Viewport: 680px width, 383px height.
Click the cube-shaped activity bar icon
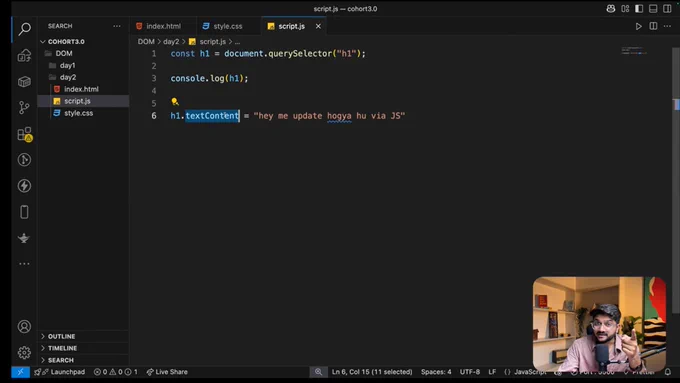[24, 82]
